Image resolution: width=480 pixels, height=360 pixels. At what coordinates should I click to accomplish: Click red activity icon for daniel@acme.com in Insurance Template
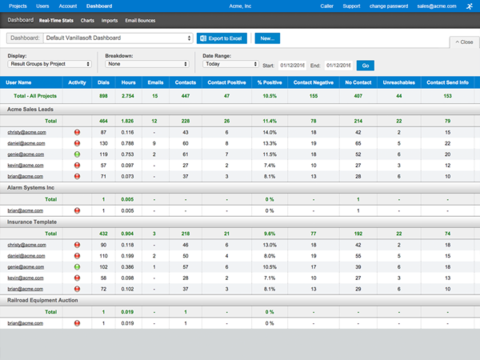[x=77, y=256]
